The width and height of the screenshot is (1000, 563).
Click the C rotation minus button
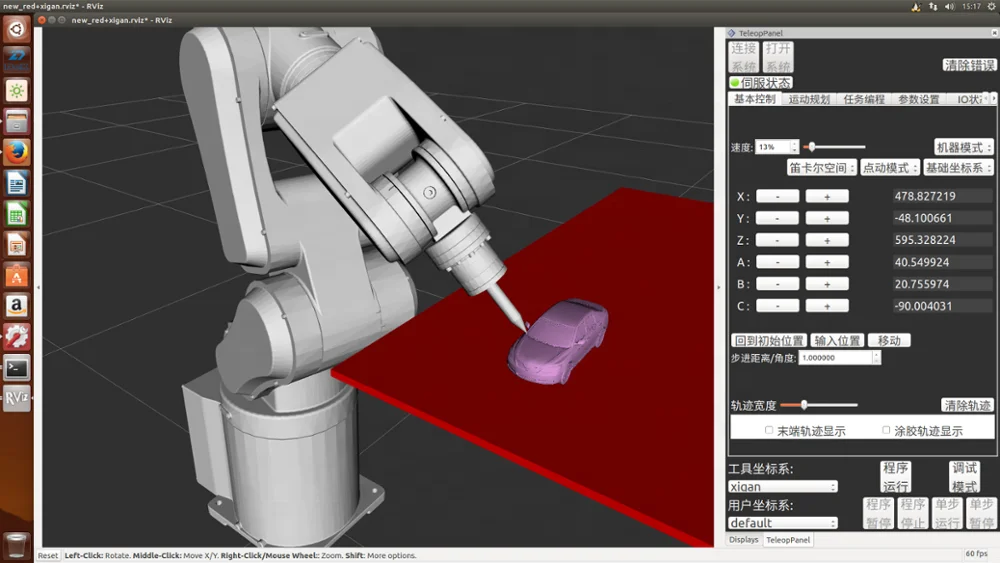coord(777,306)
